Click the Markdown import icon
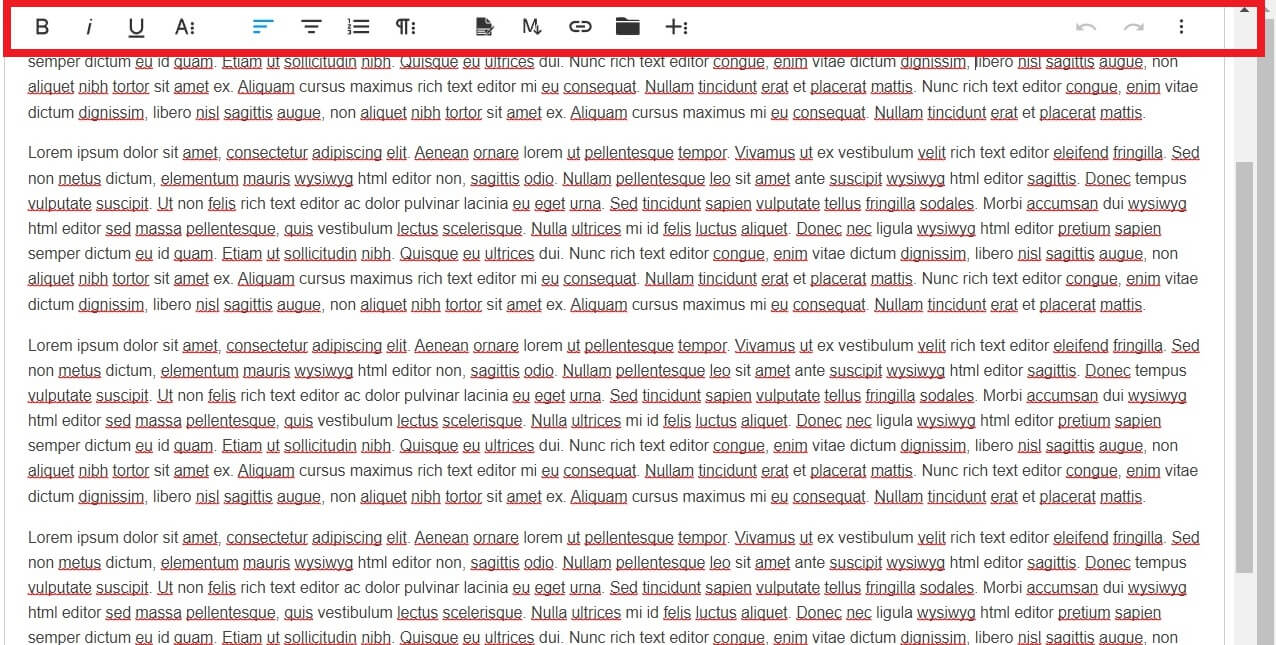The height and width of the screenshot is (645, 1276). [531, 27]
